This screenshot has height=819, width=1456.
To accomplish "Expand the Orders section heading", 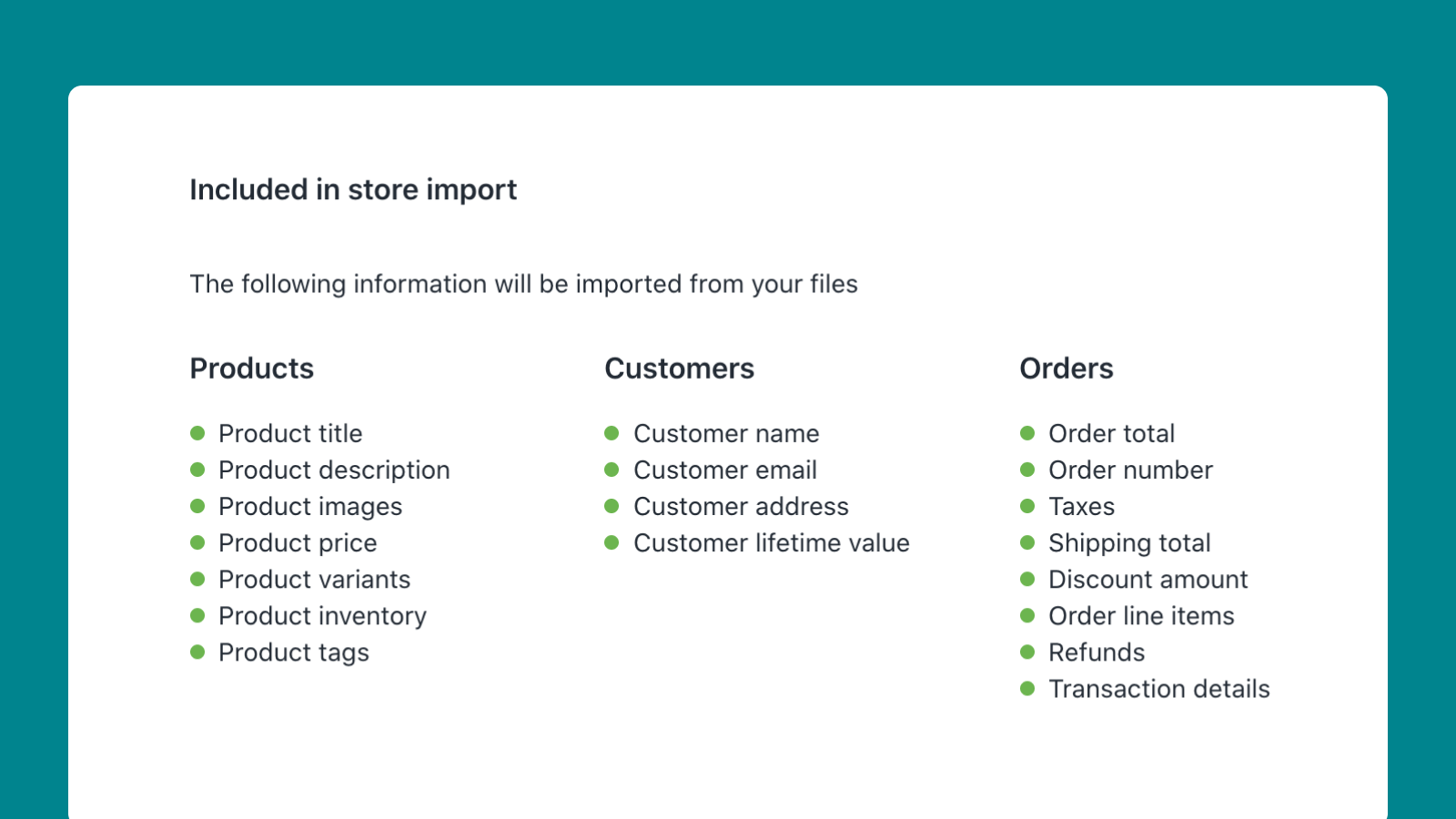I will [x=1067, y=369].
